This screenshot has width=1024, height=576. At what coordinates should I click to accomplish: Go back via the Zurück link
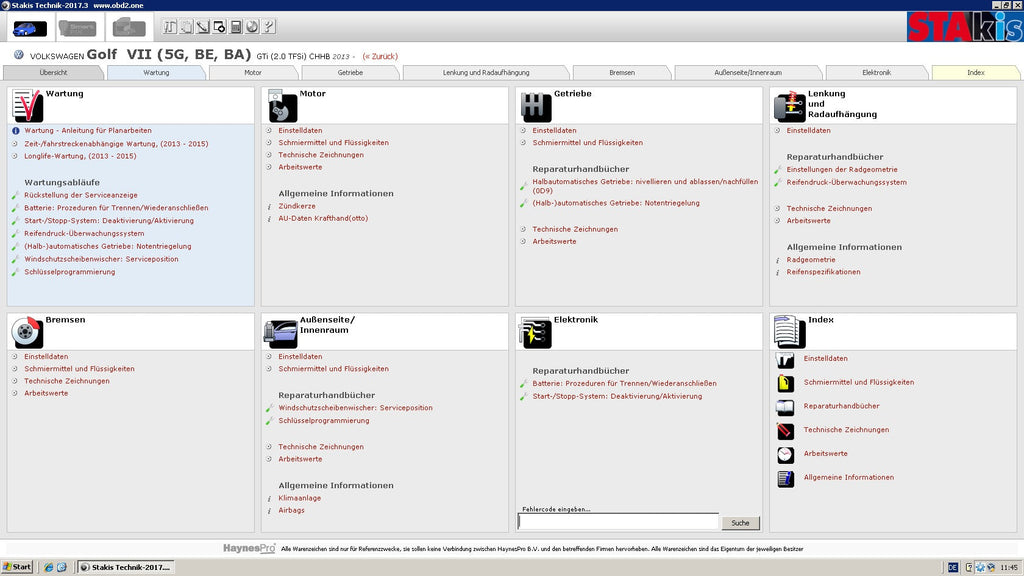380,56
